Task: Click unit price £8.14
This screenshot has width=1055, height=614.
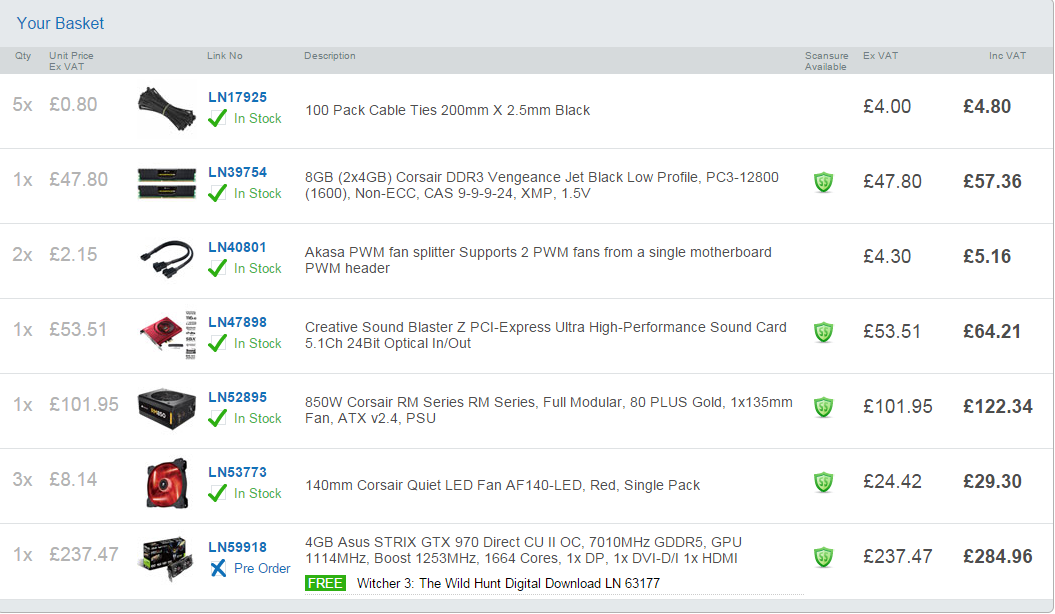Action: [x=73, y=479]
